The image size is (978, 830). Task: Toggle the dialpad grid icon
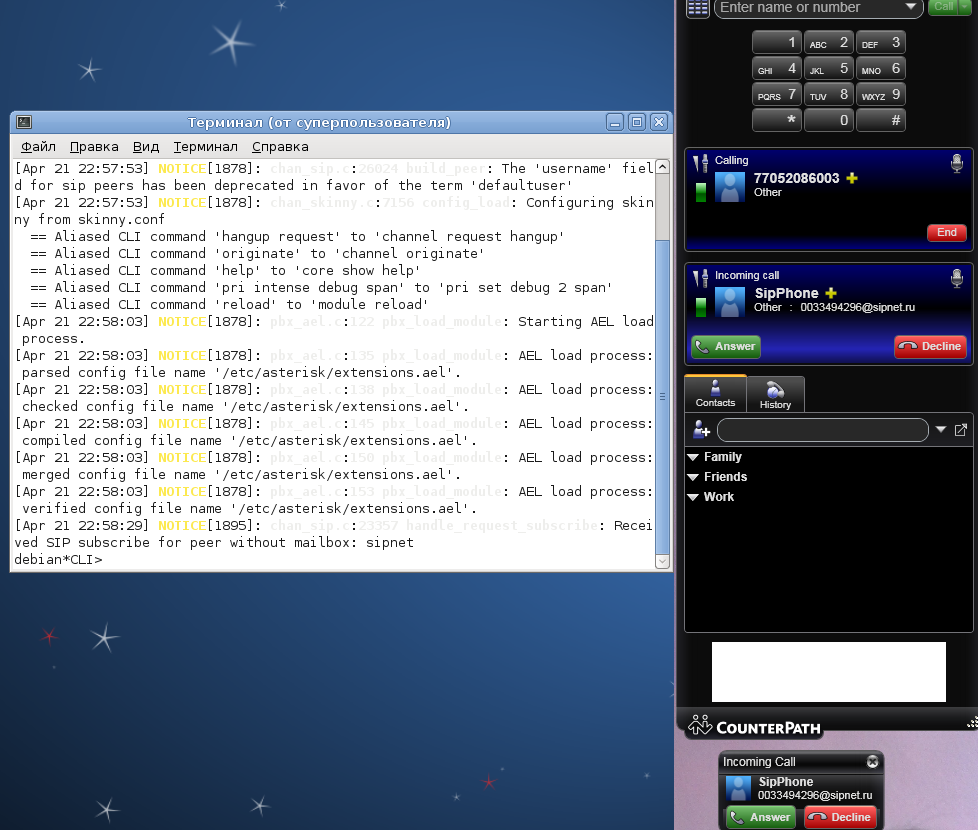click(698, 8)
